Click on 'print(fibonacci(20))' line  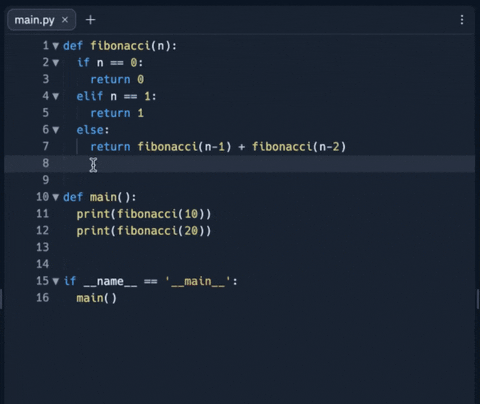tap(144, 231)
